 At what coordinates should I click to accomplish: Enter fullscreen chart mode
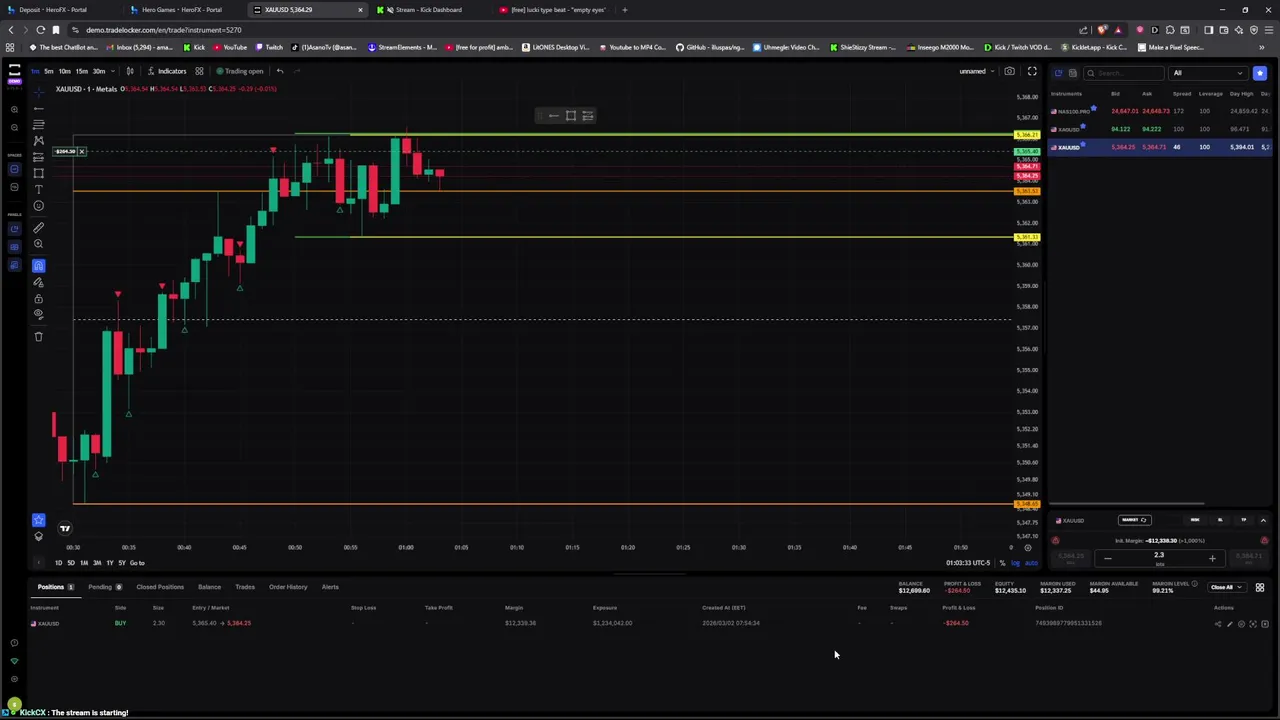(1032, 71)
